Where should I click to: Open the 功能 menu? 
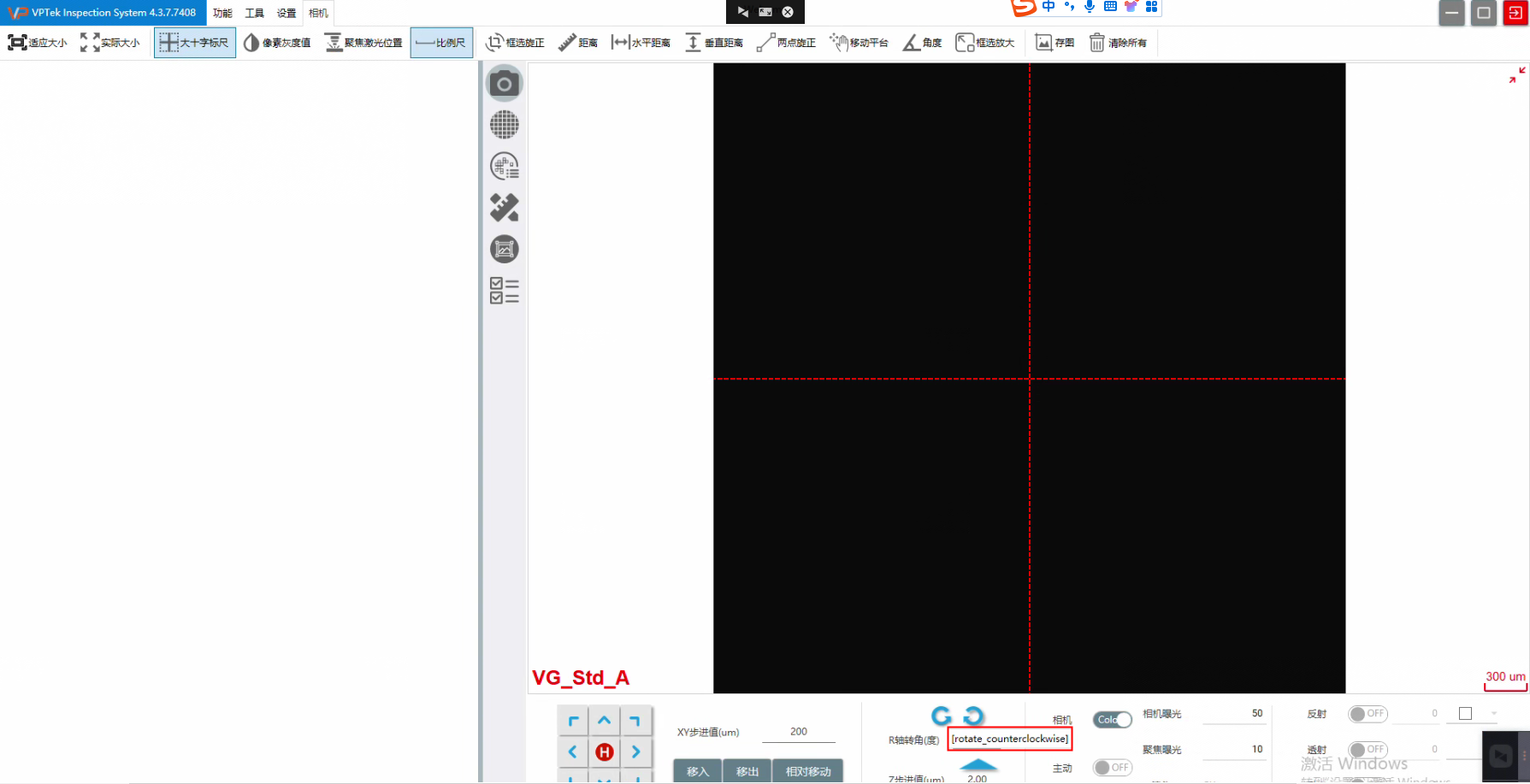click(222, 13)
